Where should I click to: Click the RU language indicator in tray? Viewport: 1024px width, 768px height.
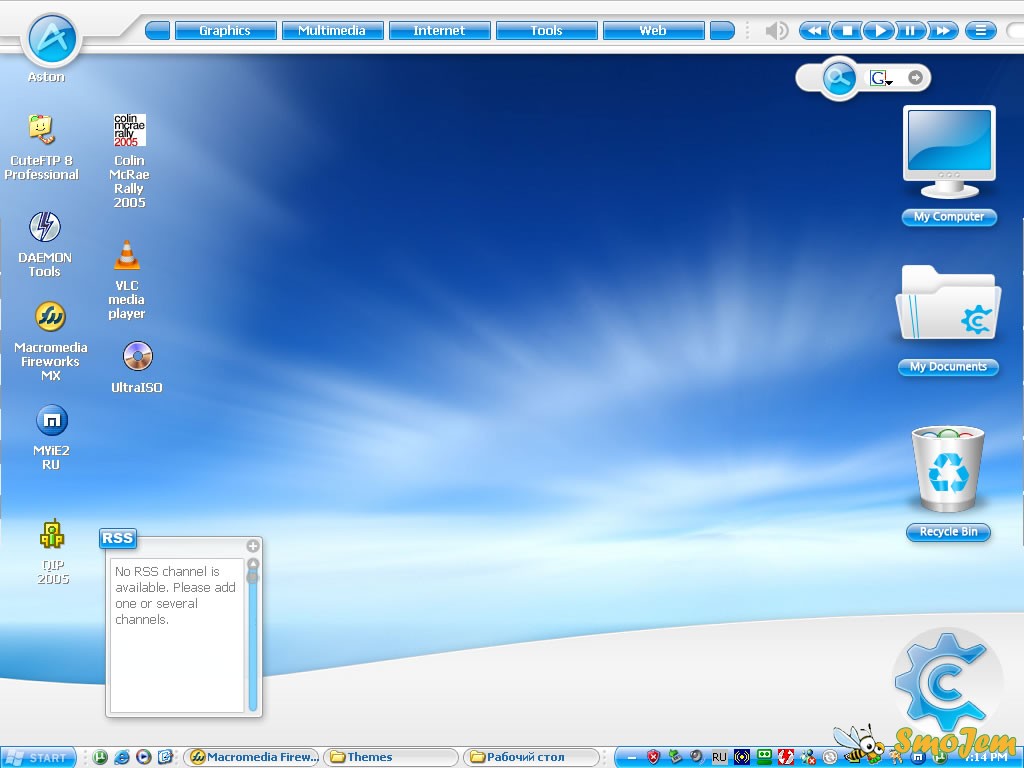click(719, 758)
